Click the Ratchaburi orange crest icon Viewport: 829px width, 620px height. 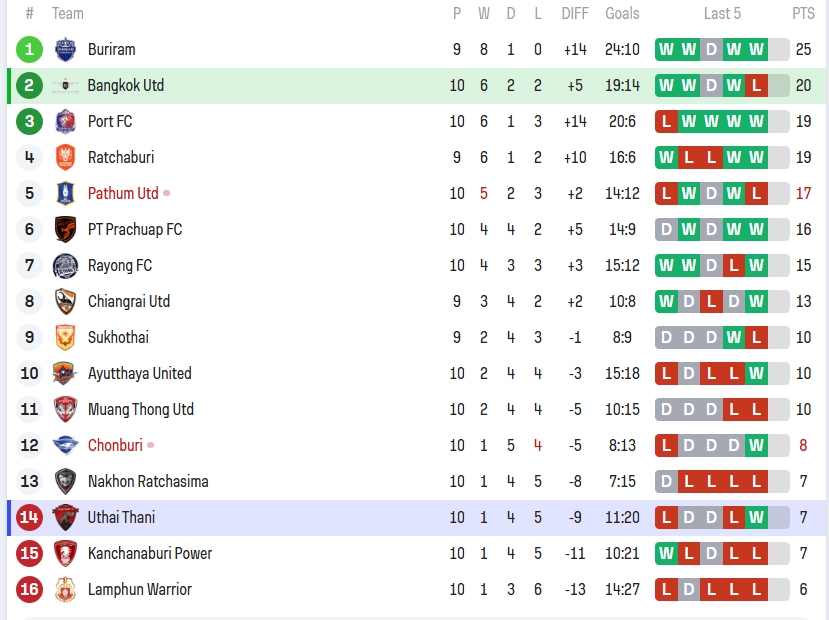pyautogui.click(x=65, y=157)
